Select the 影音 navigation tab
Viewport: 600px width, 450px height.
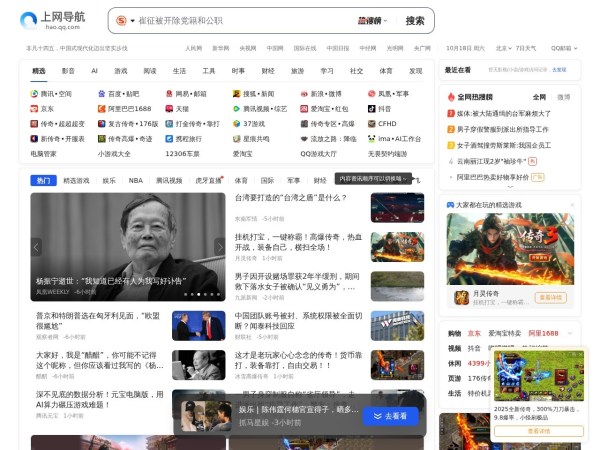[68, 71]
